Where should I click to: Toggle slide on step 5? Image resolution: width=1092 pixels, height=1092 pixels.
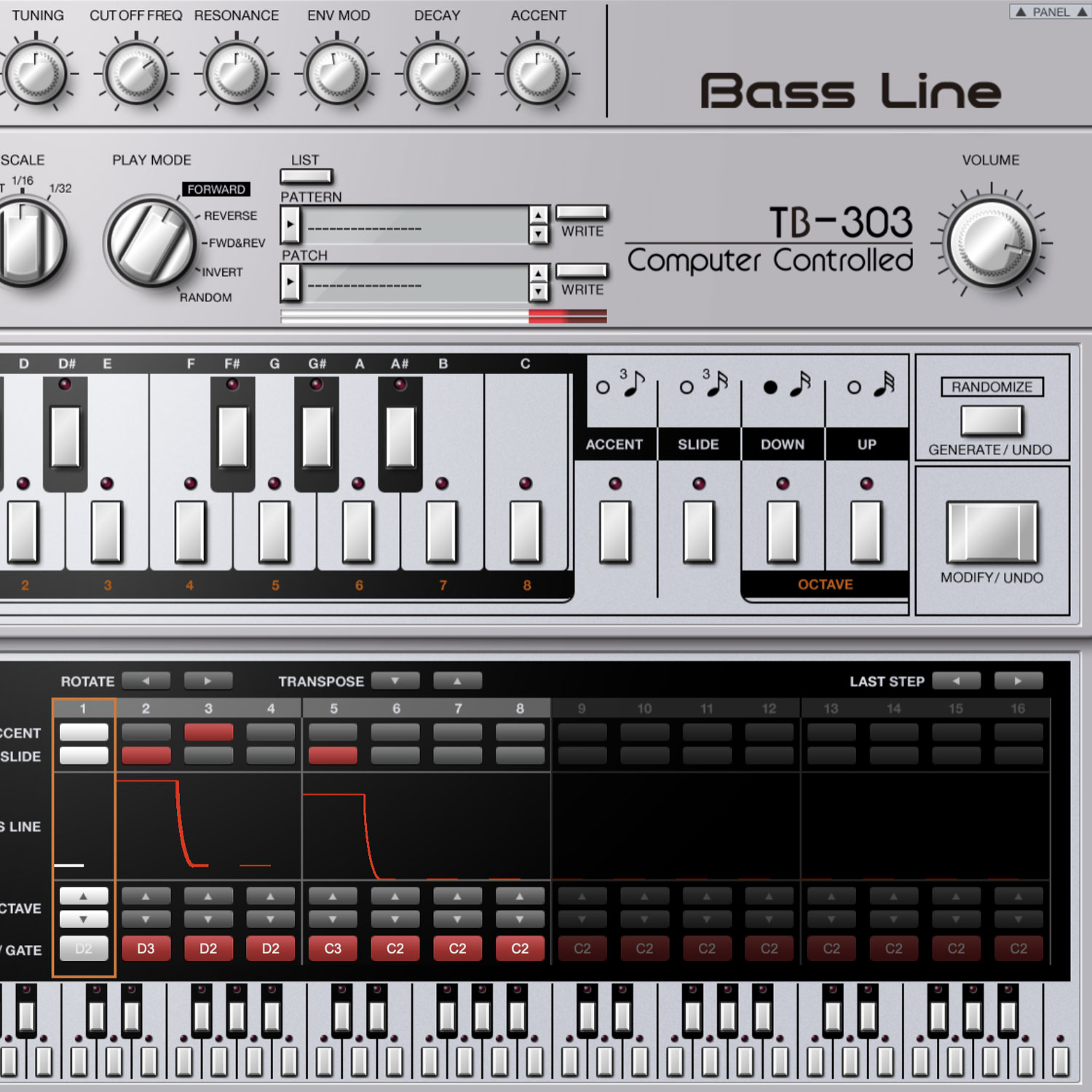(x=333, y=756)
